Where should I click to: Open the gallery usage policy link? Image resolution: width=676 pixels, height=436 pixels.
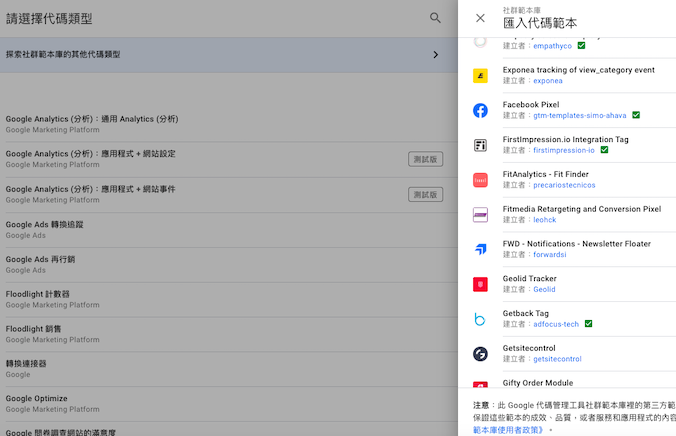coord(508,430)
